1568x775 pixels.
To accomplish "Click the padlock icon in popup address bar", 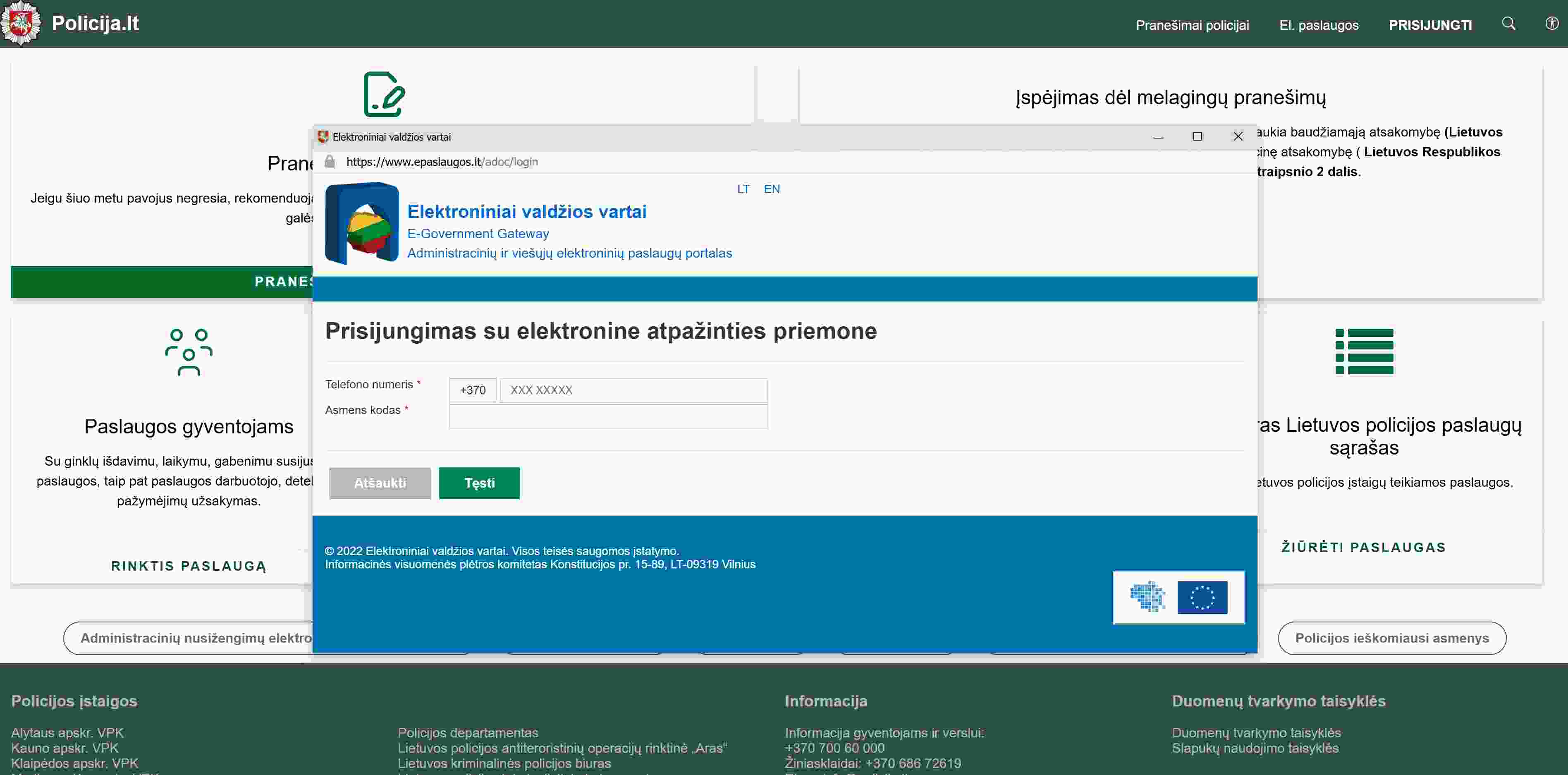I will (330, 161).
